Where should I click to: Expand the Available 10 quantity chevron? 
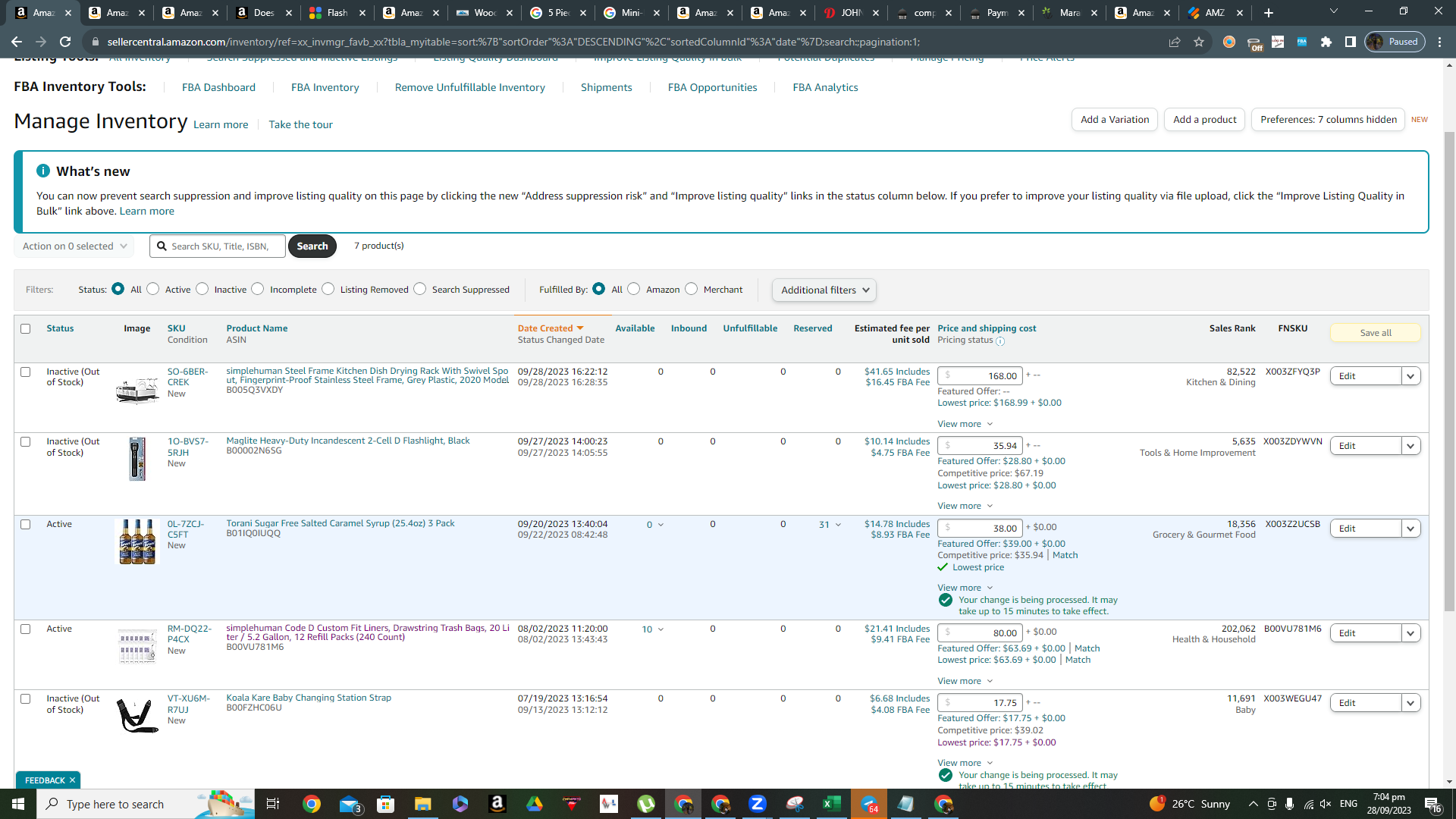click(x=661, y=629)
